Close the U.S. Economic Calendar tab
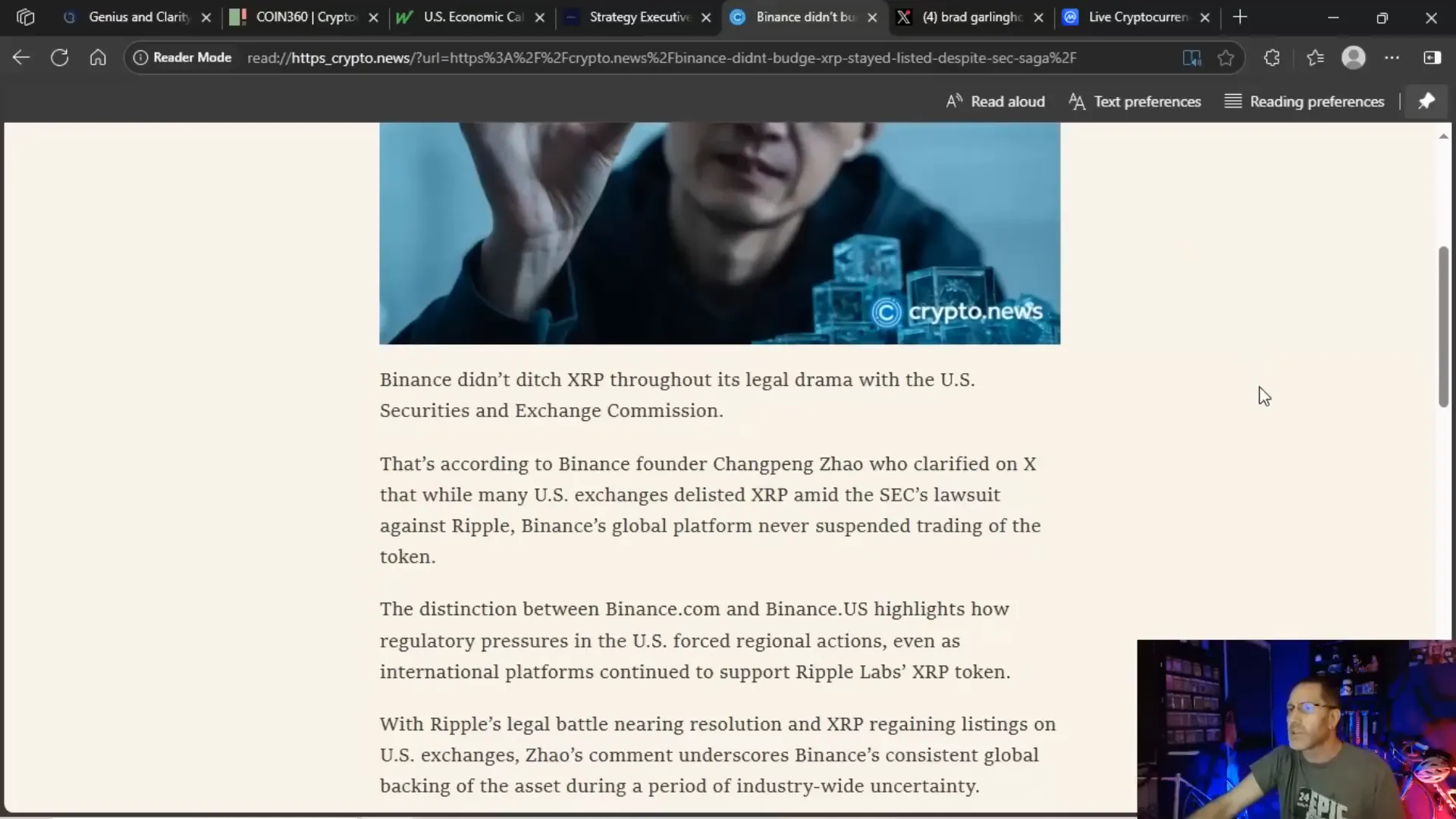1456x819 pixels. coord(539,17)
